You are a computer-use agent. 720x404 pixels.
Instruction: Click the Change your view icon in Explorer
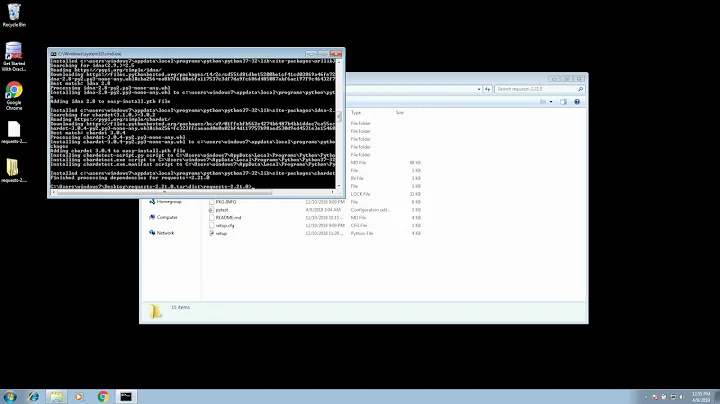[x=543, y=102]
